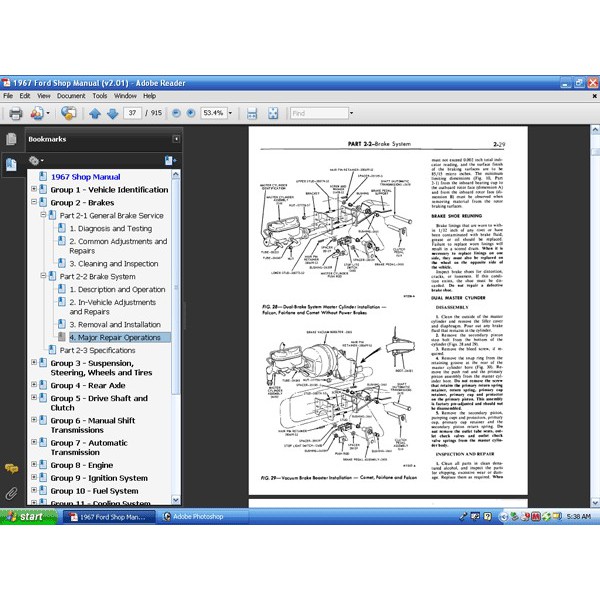Click the bookmarks options gear icon

[x=34, y=161]
